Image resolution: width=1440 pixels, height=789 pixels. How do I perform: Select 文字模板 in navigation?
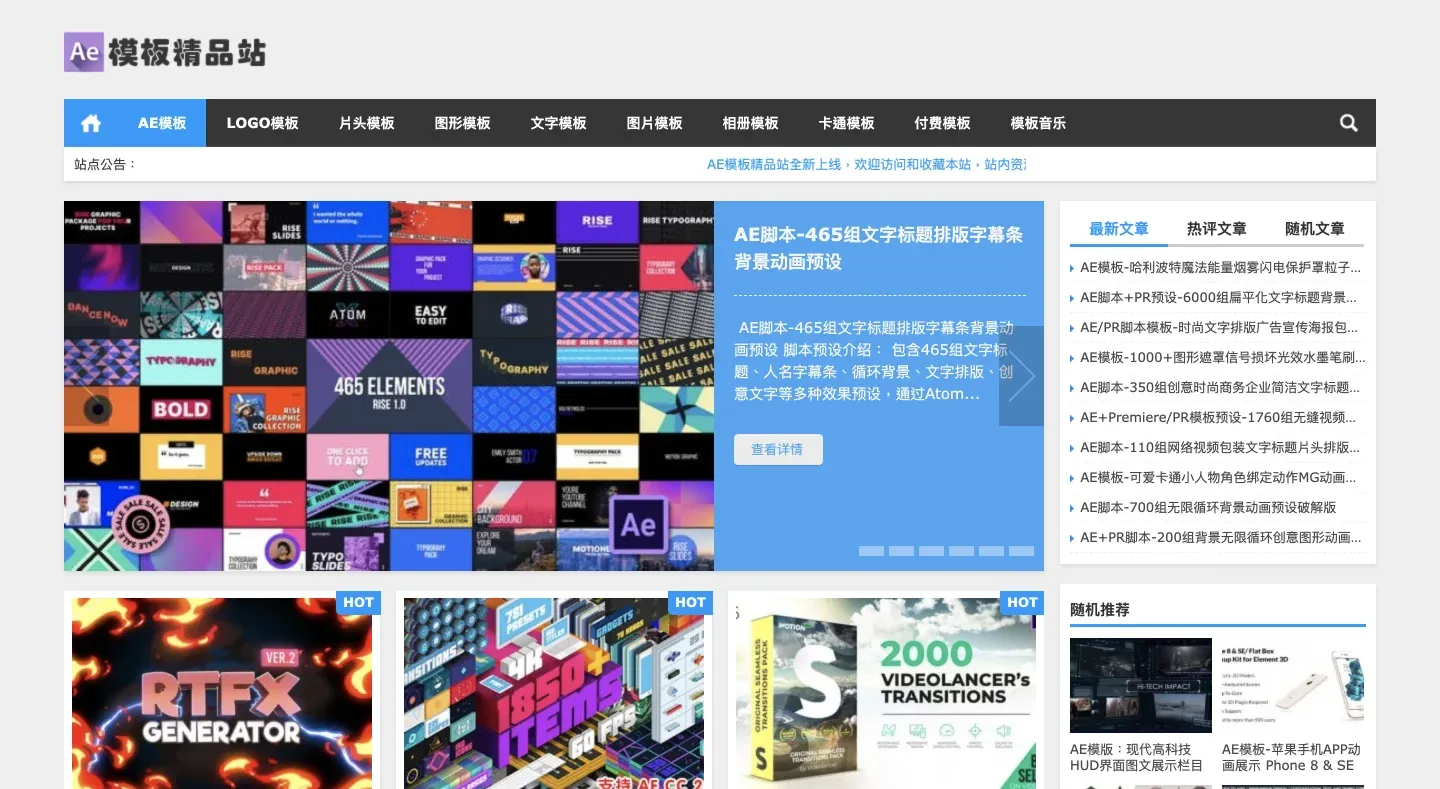point(558,123)
